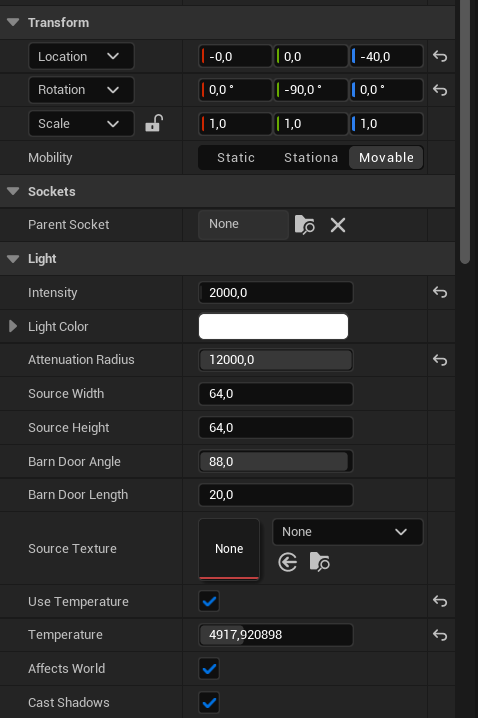Disable the Cast Shadows checkbox
Viewport: 478px width, 718px height.
[x=209, y=702]
